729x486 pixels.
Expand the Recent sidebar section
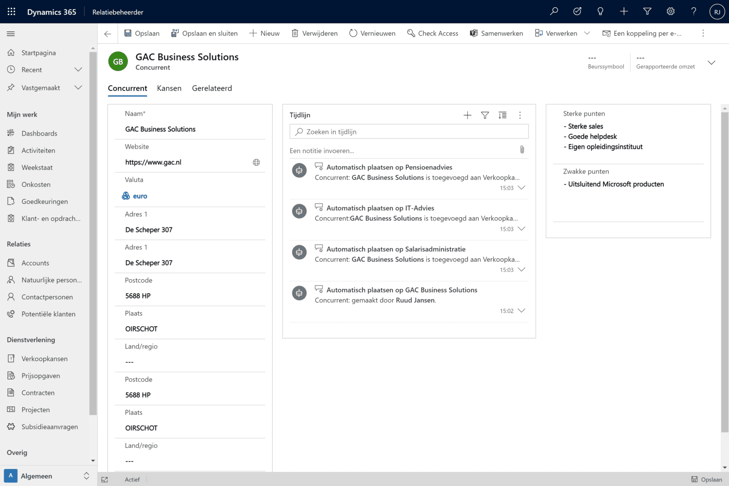pos(78,70)
